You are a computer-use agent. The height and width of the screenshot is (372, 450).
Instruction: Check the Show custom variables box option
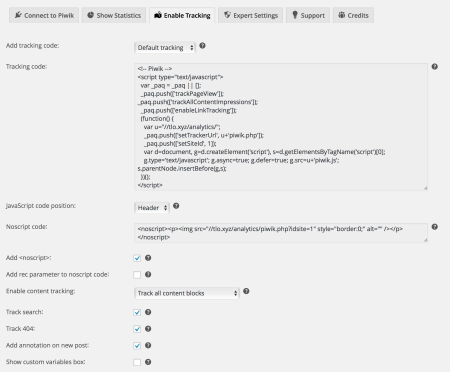tap(137, 362)
